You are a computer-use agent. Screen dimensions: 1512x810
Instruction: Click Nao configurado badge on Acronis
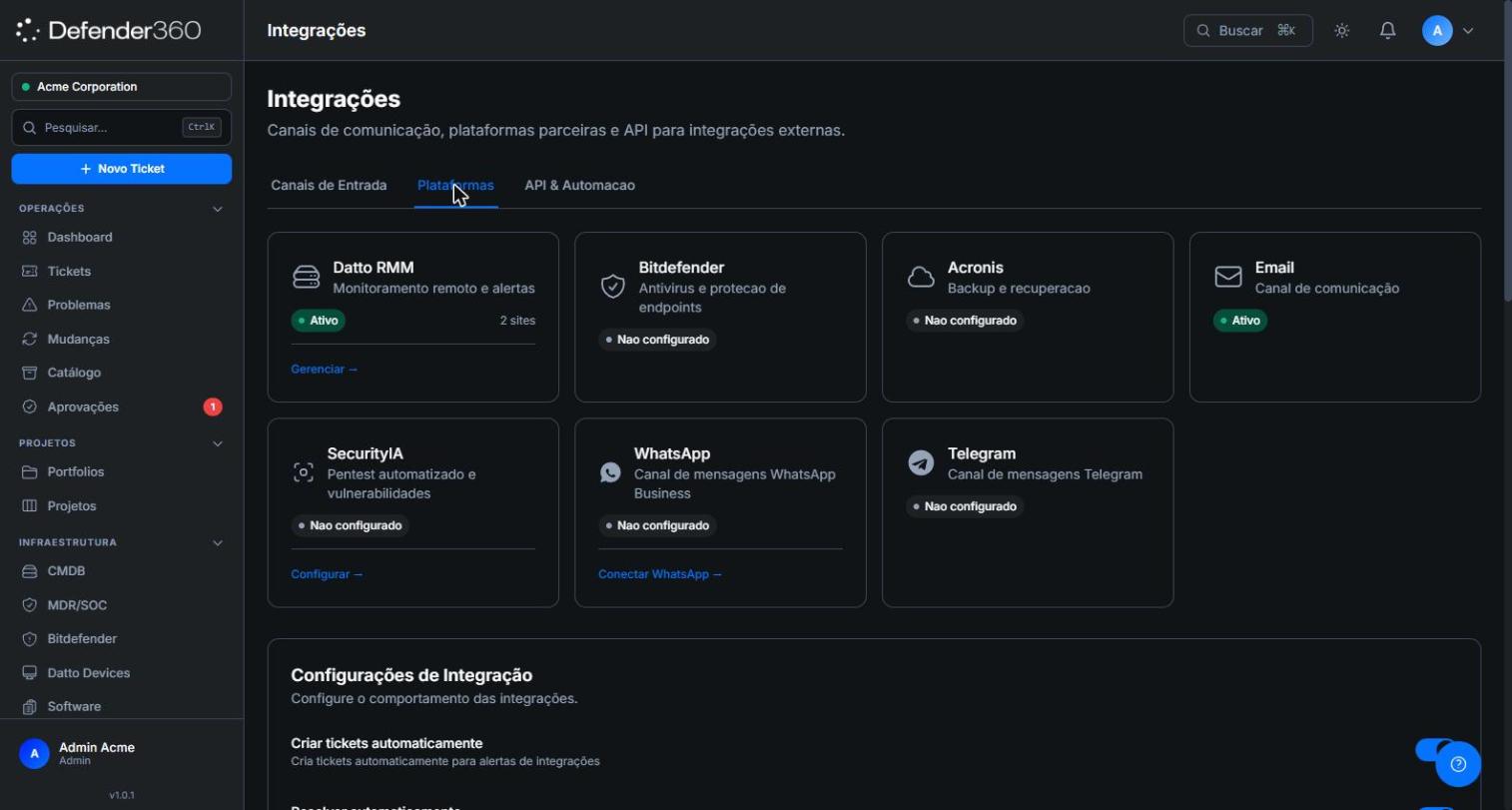pos(965,321)
